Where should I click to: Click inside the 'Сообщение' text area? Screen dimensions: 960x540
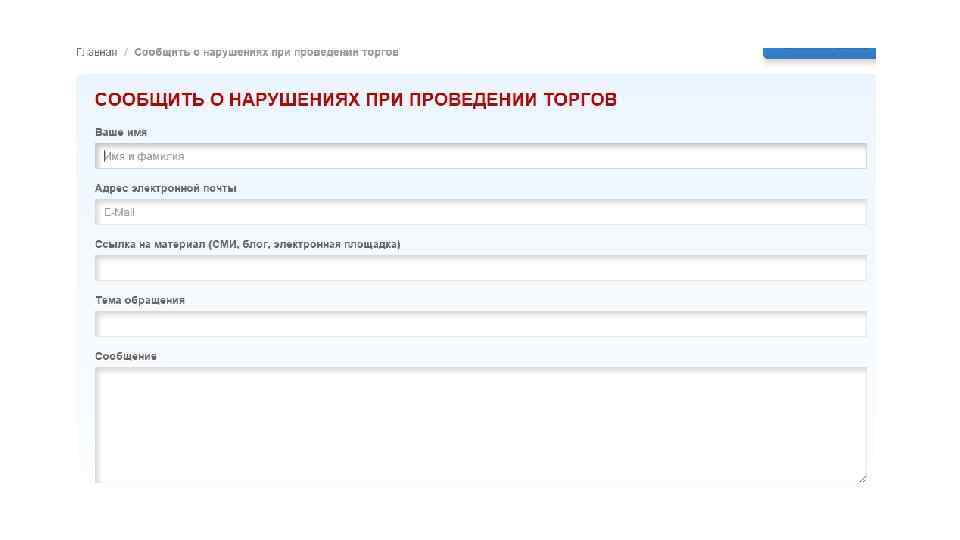tap(481, 425)
